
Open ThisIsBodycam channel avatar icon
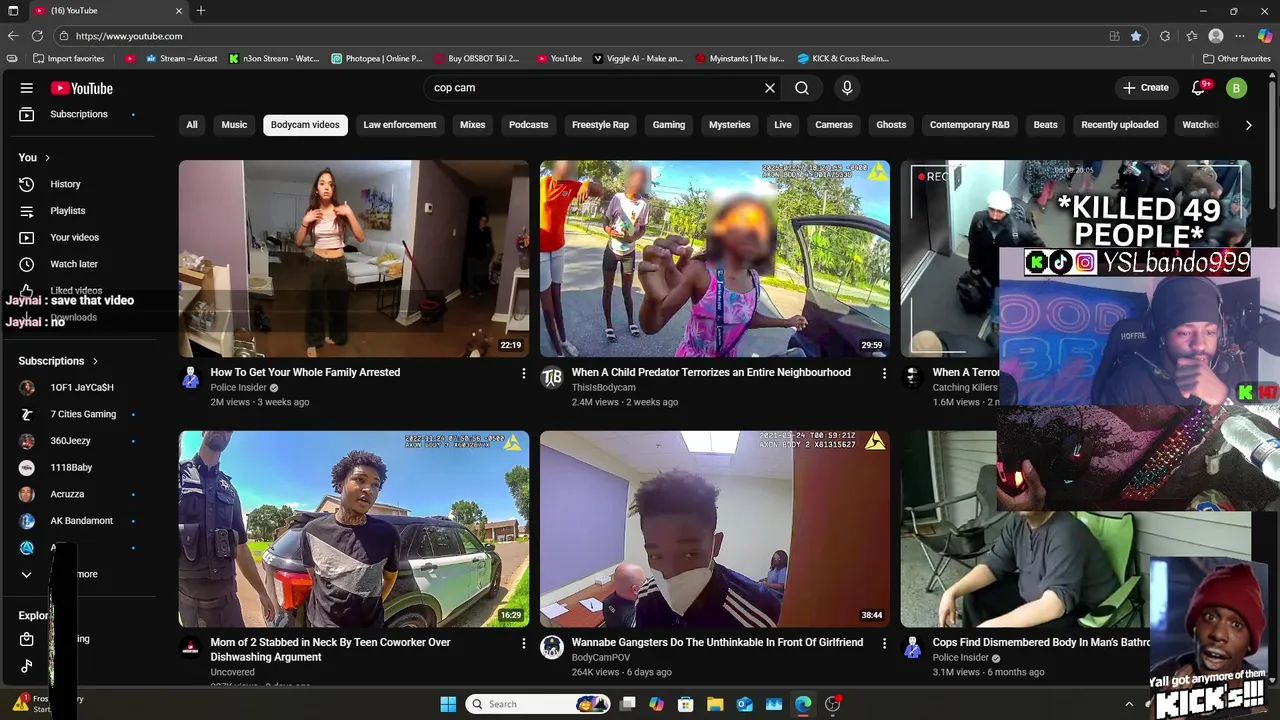pyautogui.click(x=551, y=377)
